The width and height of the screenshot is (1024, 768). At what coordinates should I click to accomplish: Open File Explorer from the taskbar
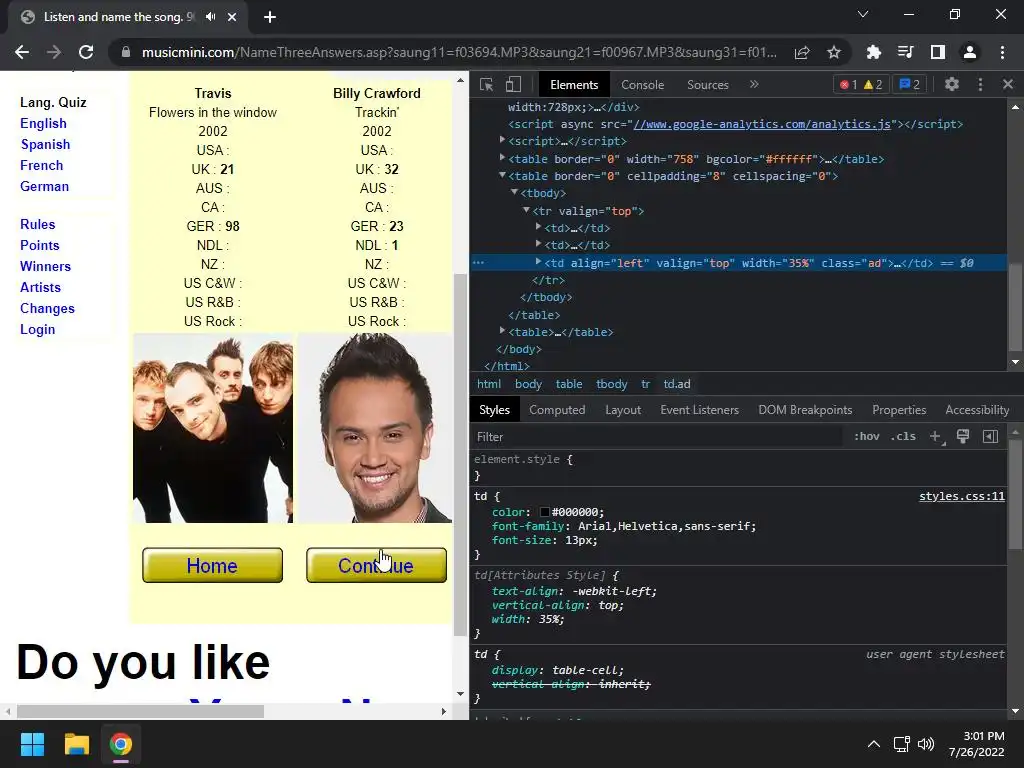tap(76, 744)
